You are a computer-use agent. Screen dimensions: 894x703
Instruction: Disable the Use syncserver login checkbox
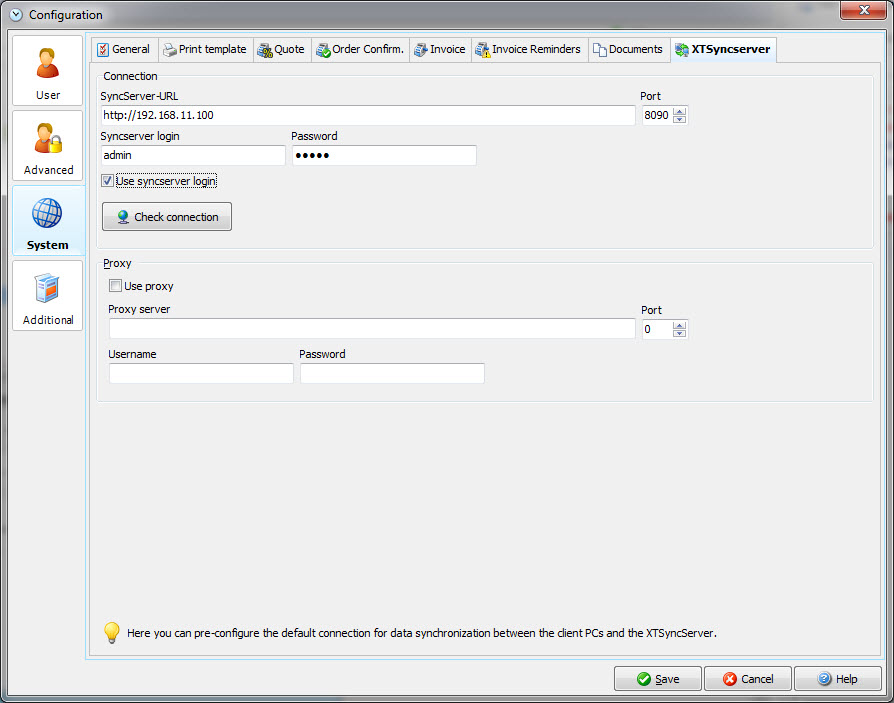click(107, 181)
